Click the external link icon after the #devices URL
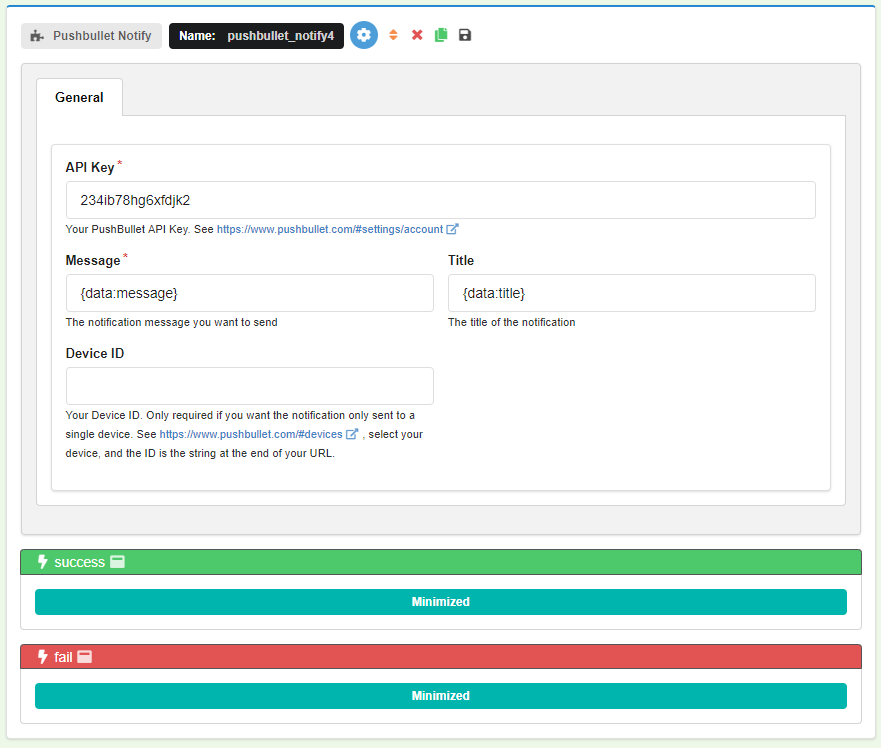881x748 pixels. tap(352, 434)
